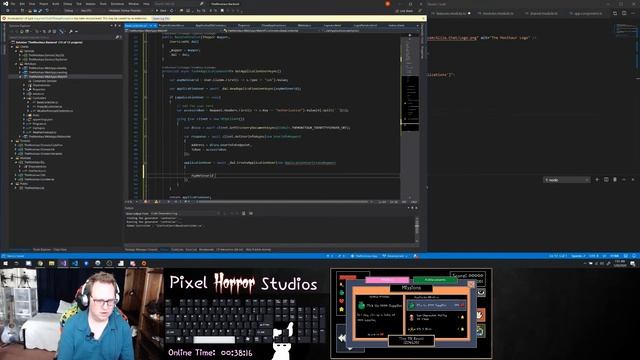640x360 pixels.
Task: Click the link in the yellow info bar
Action: [161, 18]
